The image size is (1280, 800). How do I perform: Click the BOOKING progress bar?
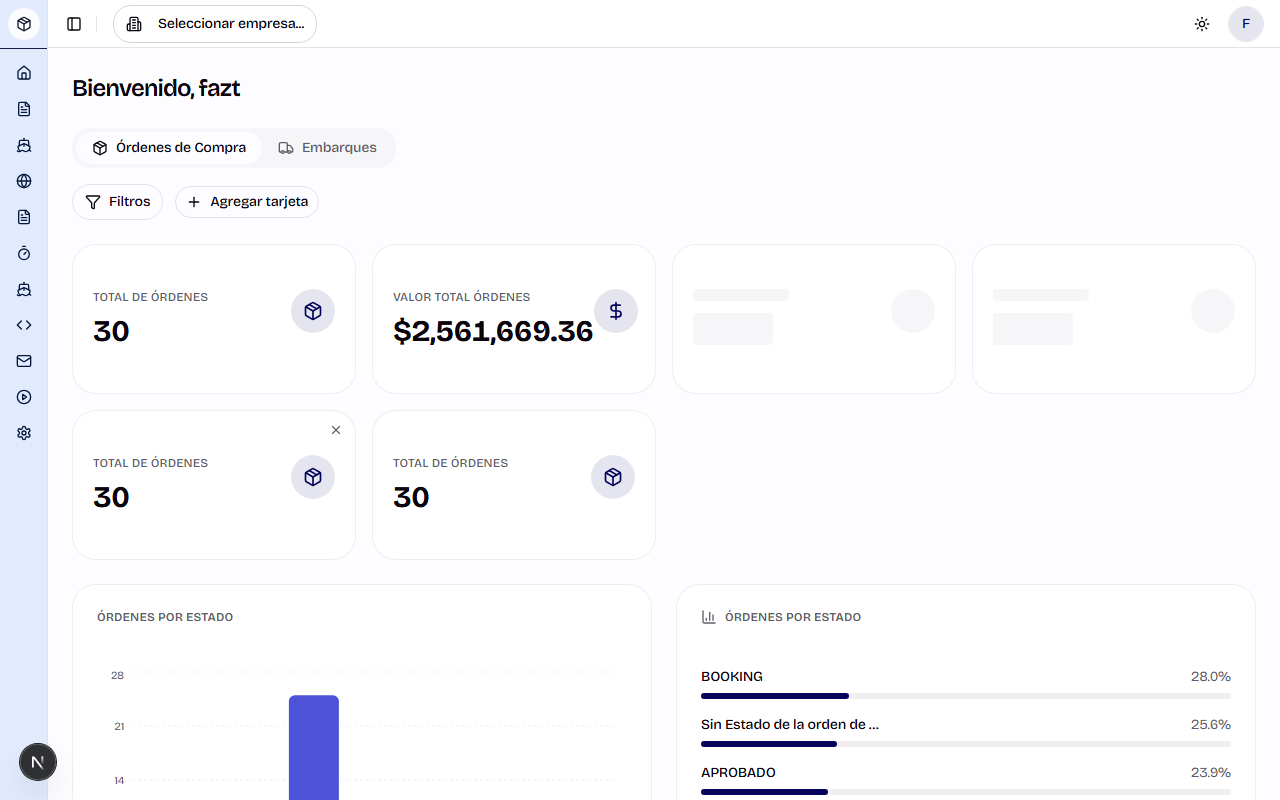(x=966, y=696)
